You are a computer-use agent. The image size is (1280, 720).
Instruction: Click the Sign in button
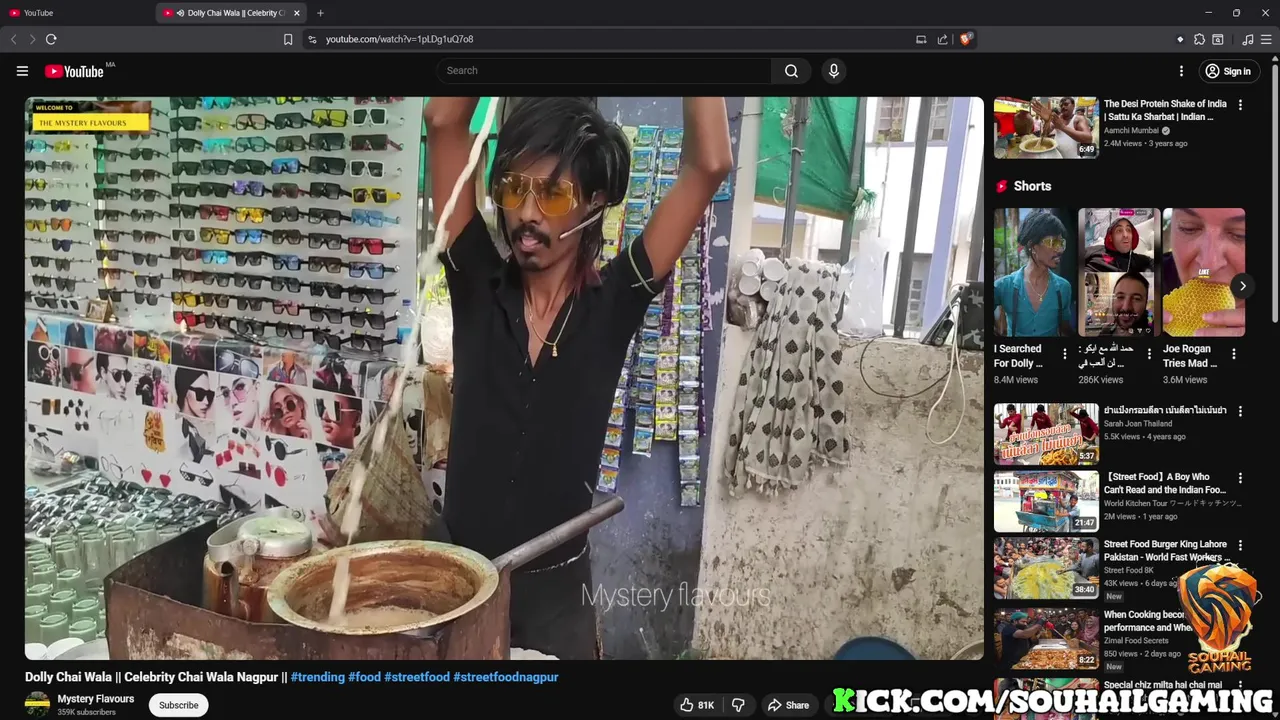point(1228,71)
